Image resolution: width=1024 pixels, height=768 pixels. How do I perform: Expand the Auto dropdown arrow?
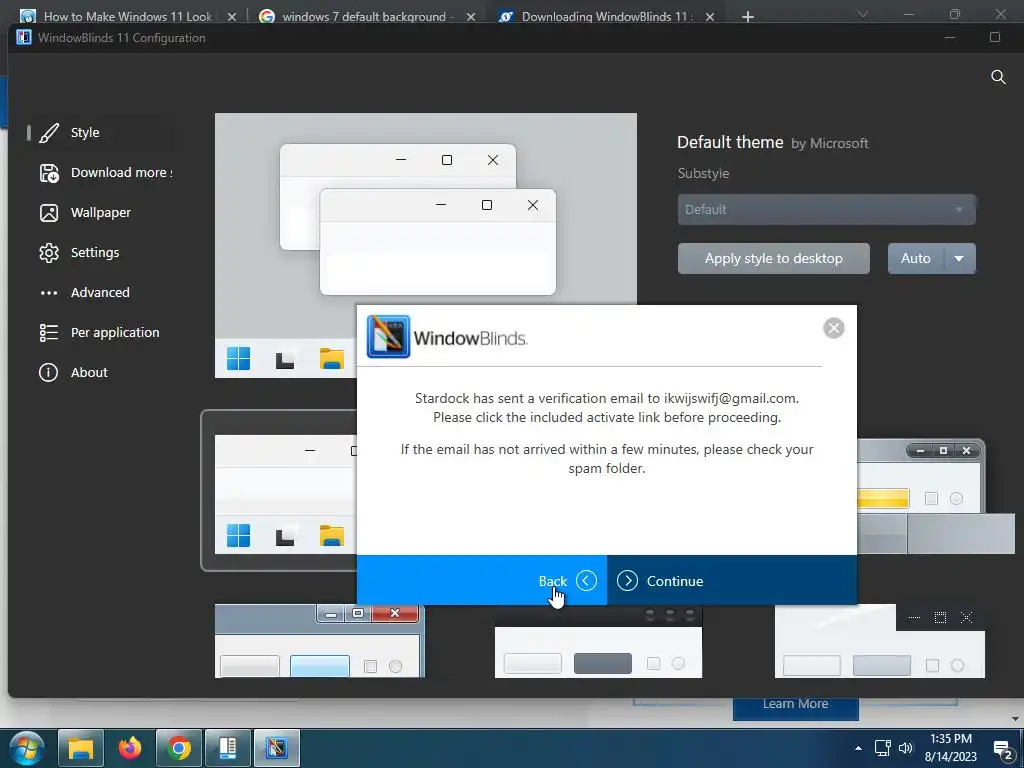tap(959, 259)
